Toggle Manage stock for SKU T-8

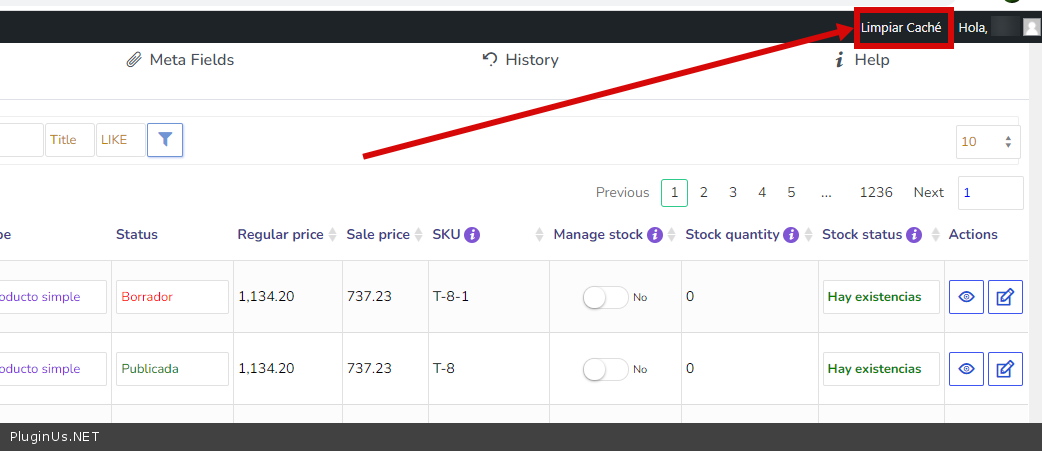click(x=605, y=369)
